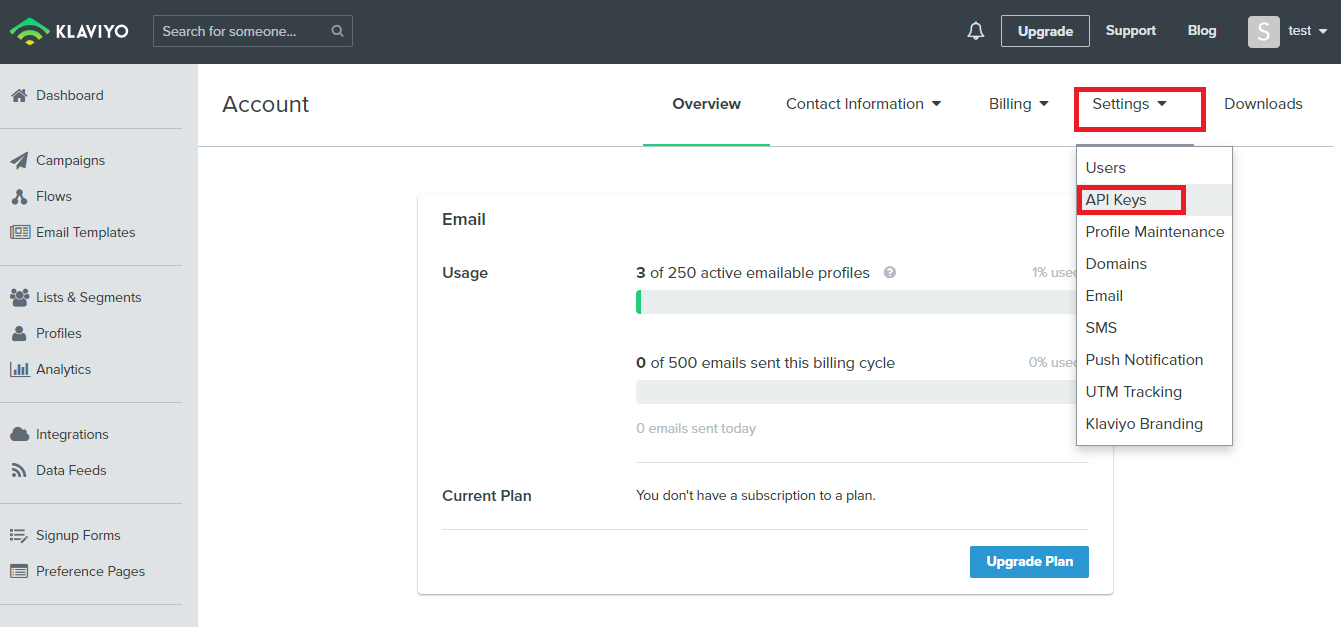Select the Overview tab
This screenshot has width=1341, height=627.
tap(707, 104)
